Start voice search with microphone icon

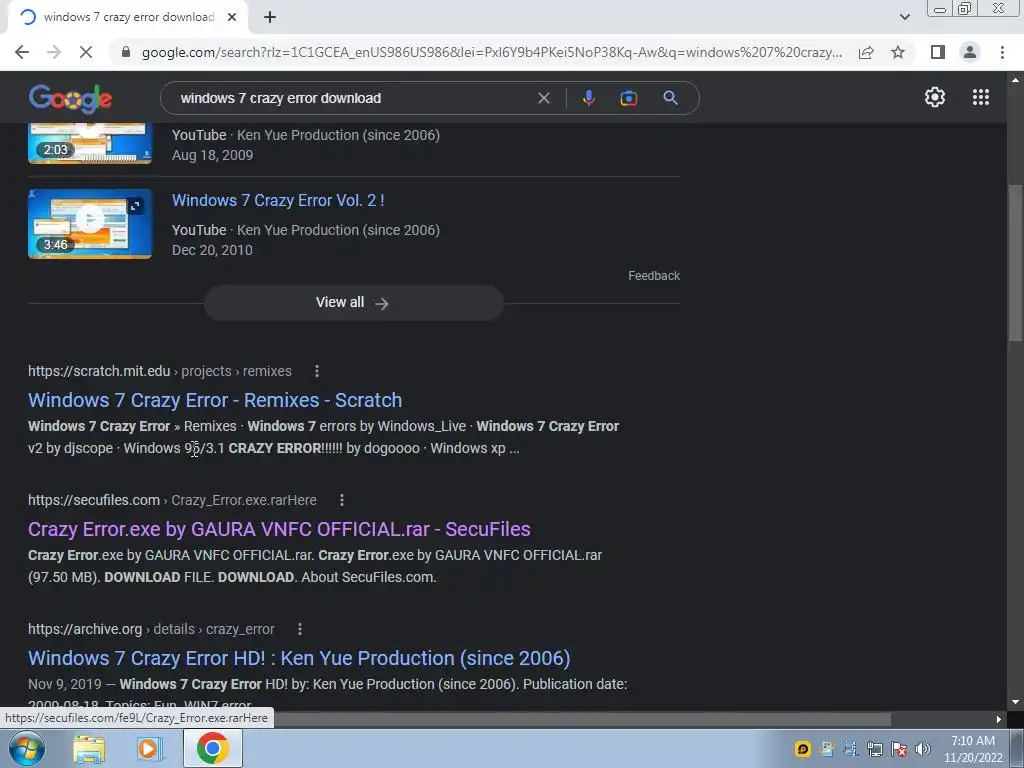[588, 98]
